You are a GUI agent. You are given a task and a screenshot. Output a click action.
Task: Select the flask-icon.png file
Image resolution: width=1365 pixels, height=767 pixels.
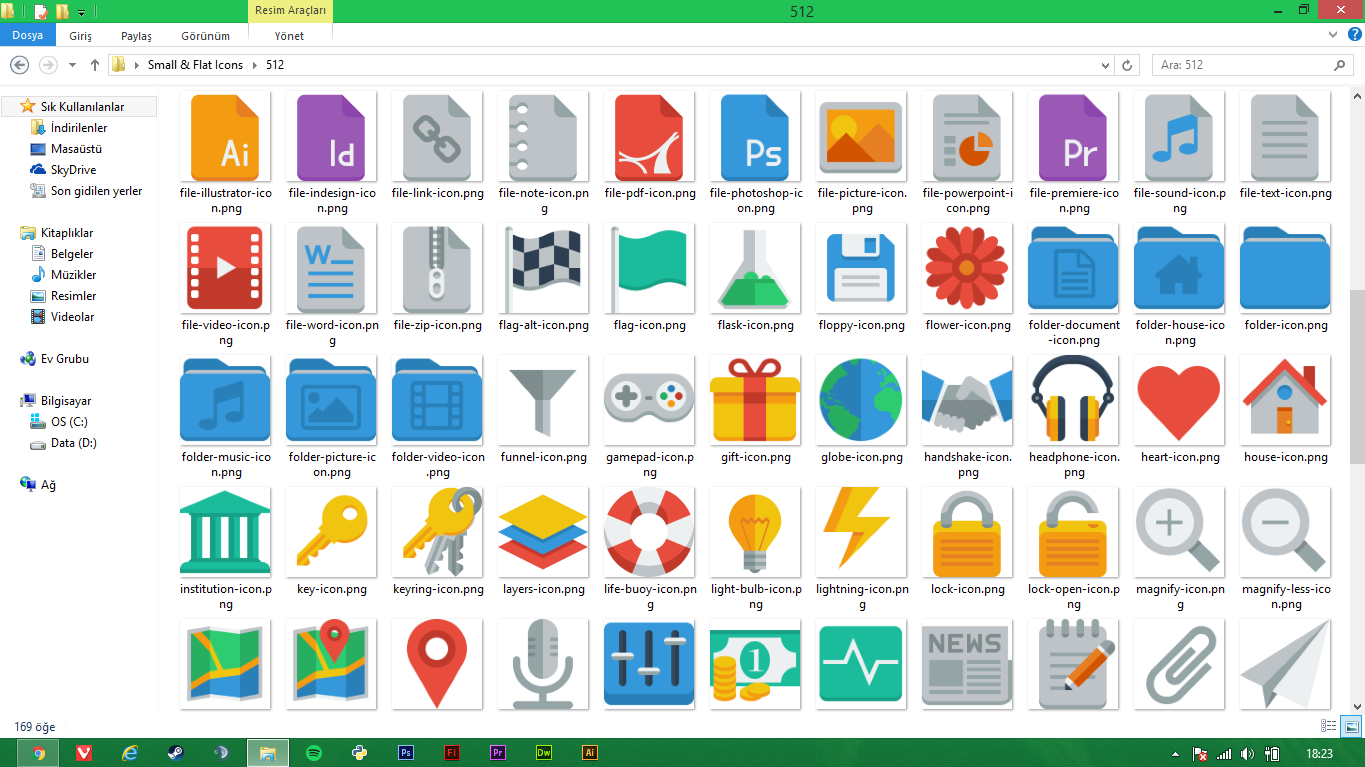[x=755, y=269]
